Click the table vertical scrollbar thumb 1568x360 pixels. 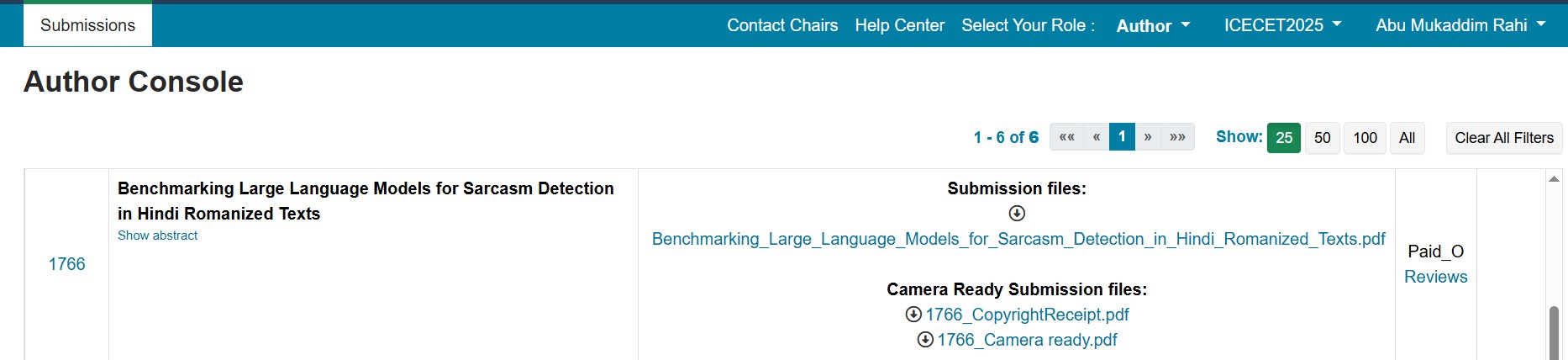coord(1554,333)
